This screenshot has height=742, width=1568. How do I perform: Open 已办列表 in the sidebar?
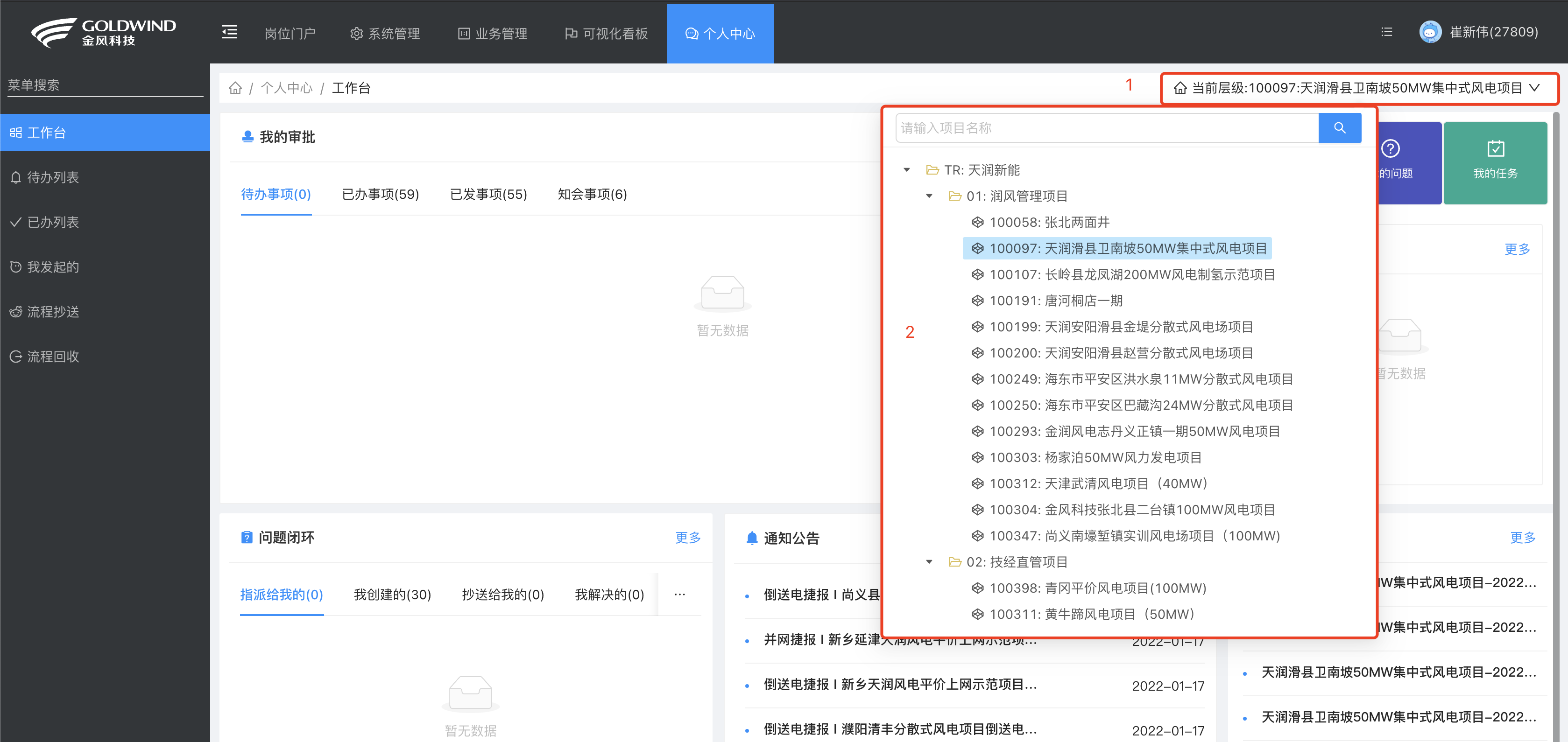(105, 222)
